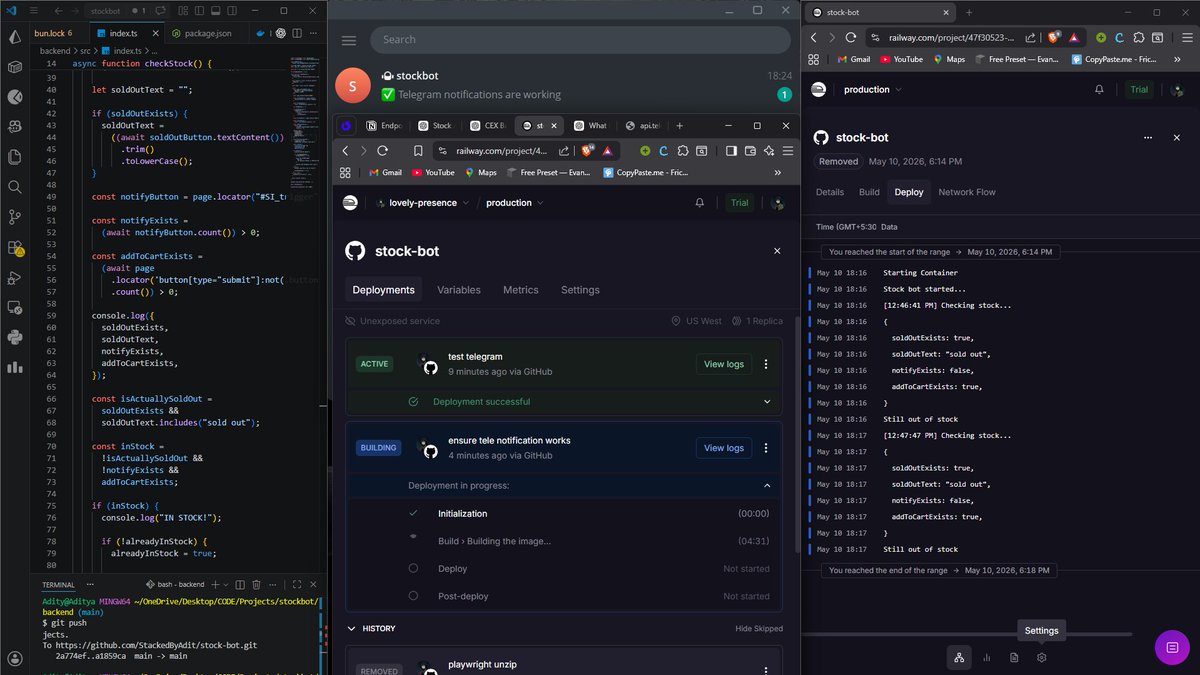Open VS Code Search magnifier in activity bar
Image resolution: width=1200 pixels, height=675 pixels.
click(15, 186)
